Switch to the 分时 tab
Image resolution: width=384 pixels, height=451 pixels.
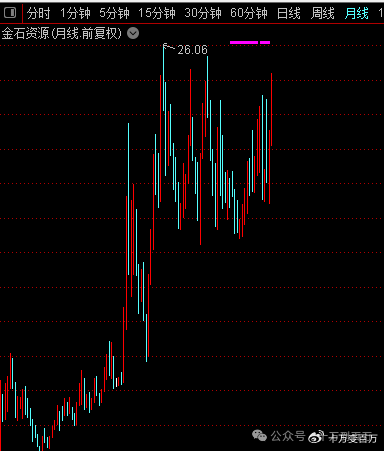[38, 13]
